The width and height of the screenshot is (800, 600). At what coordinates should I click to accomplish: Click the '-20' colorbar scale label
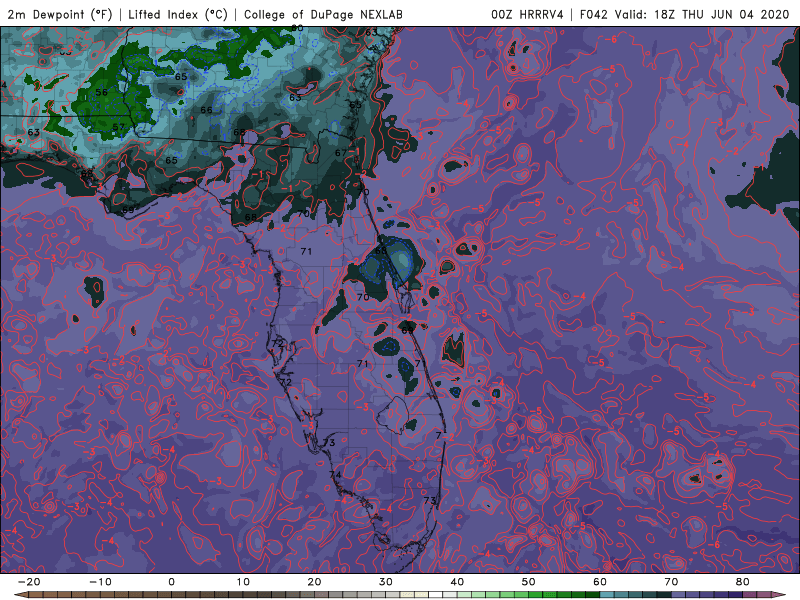(x=29, y=582)
